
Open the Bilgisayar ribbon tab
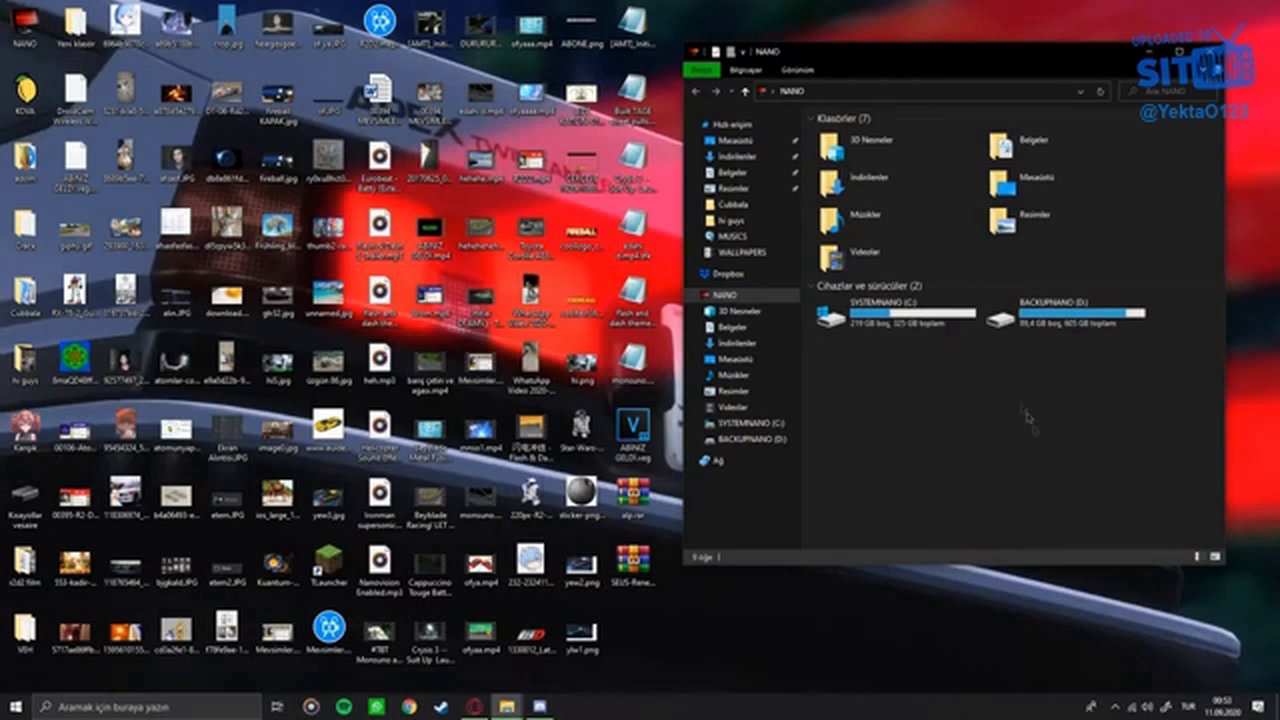coord(745,70)
